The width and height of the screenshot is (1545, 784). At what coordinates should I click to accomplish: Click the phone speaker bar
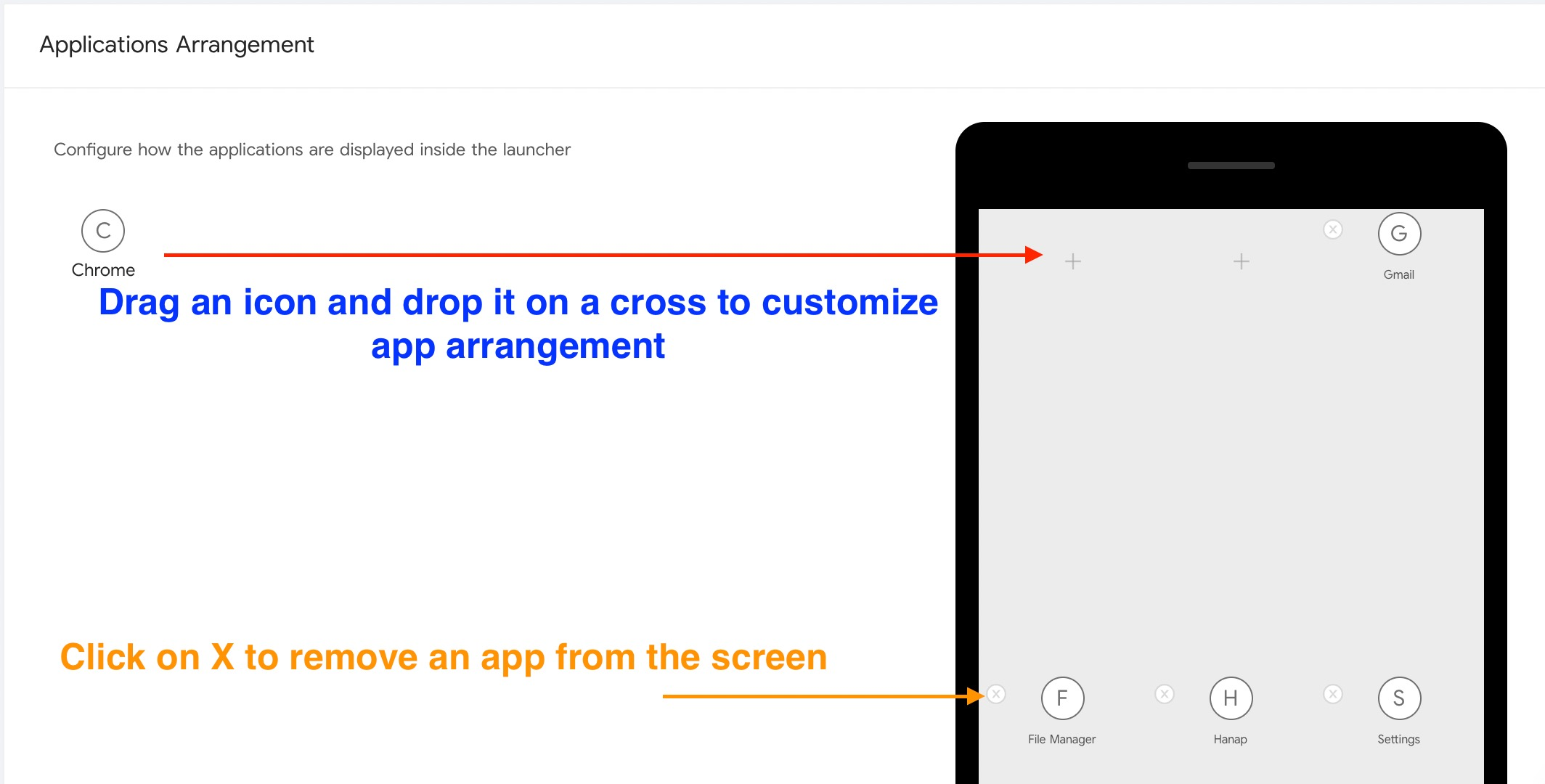(1231, 166)
